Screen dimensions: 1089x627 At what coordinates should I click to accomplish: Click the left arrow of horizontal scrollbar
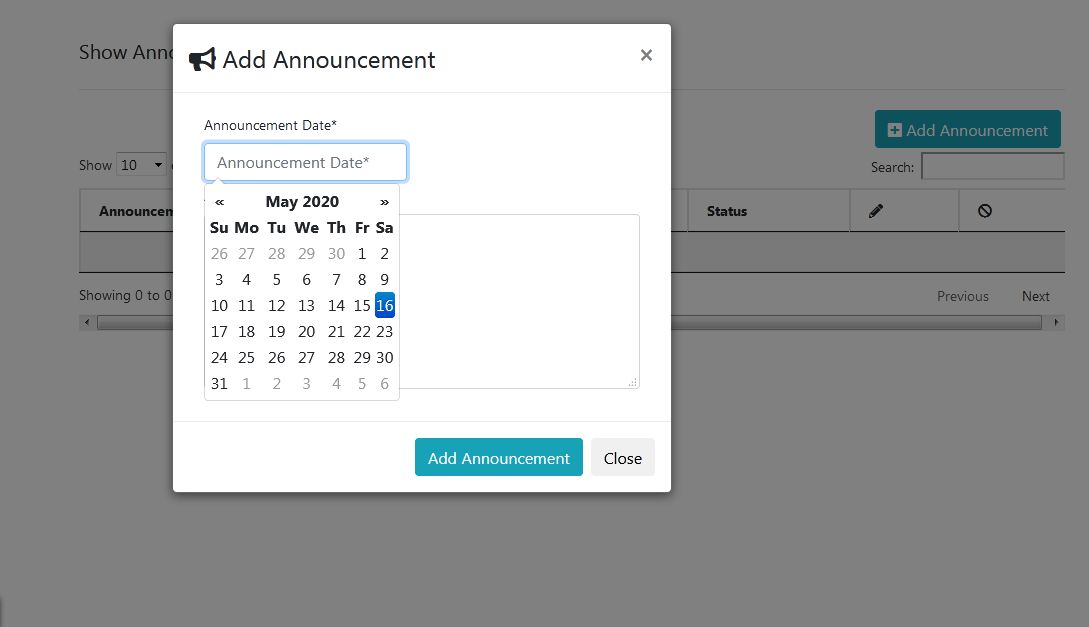(86, 322)
